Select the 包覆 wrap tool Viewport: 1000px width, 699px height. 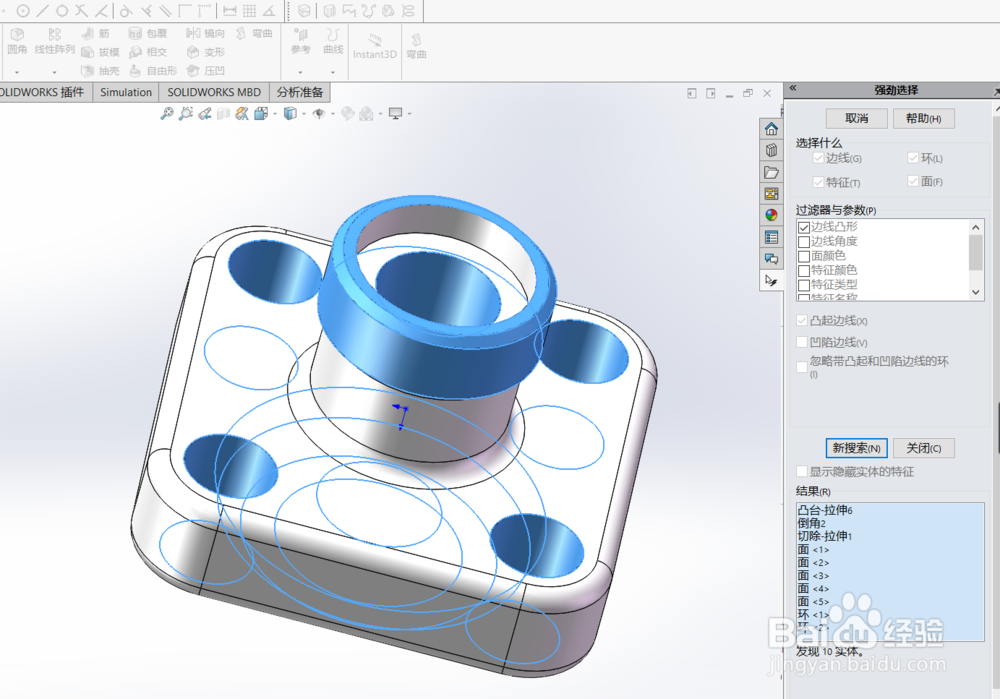(x=148, y=33)
